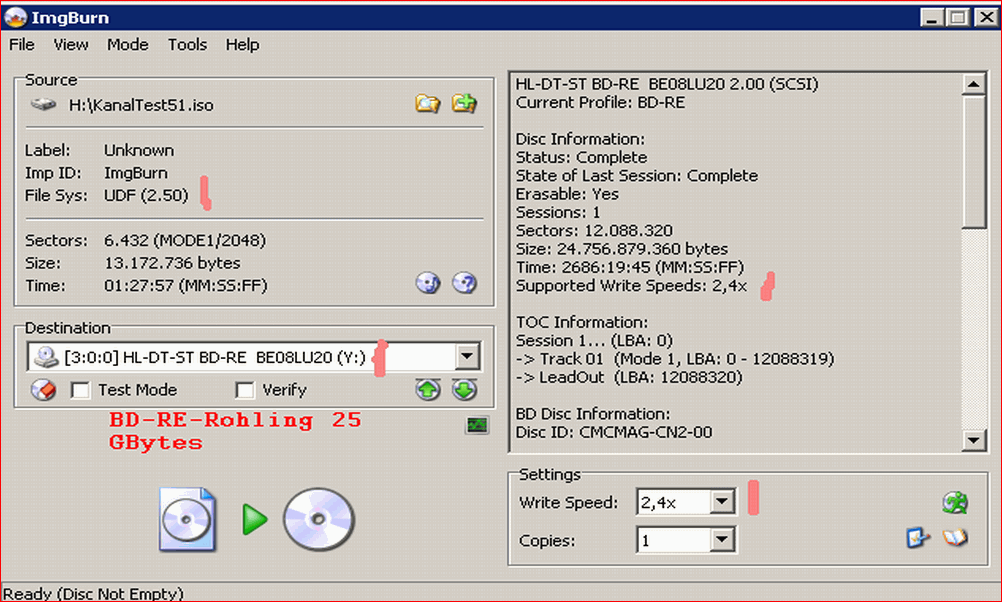This screenshot has width=1002, height=602.
Task: Click the browse for source folder icon with arrow
Action: [463, 103]
